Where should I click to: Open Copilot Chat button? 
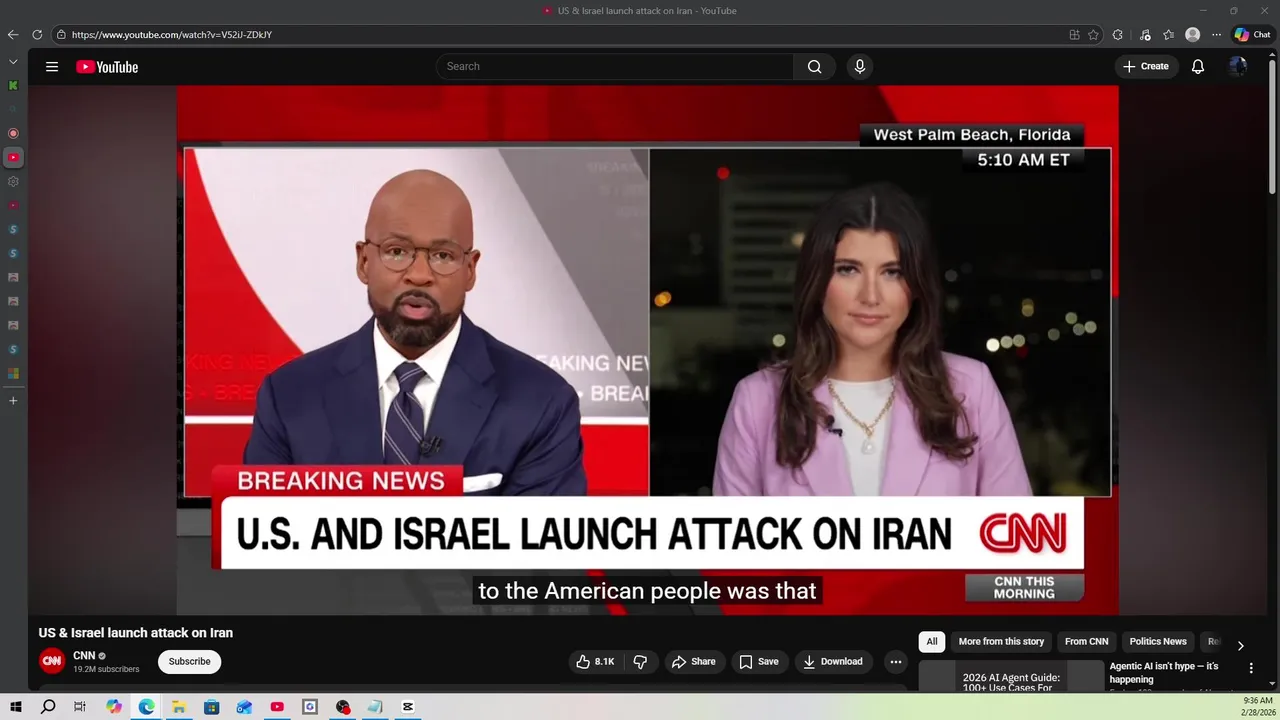[1253, 34]
